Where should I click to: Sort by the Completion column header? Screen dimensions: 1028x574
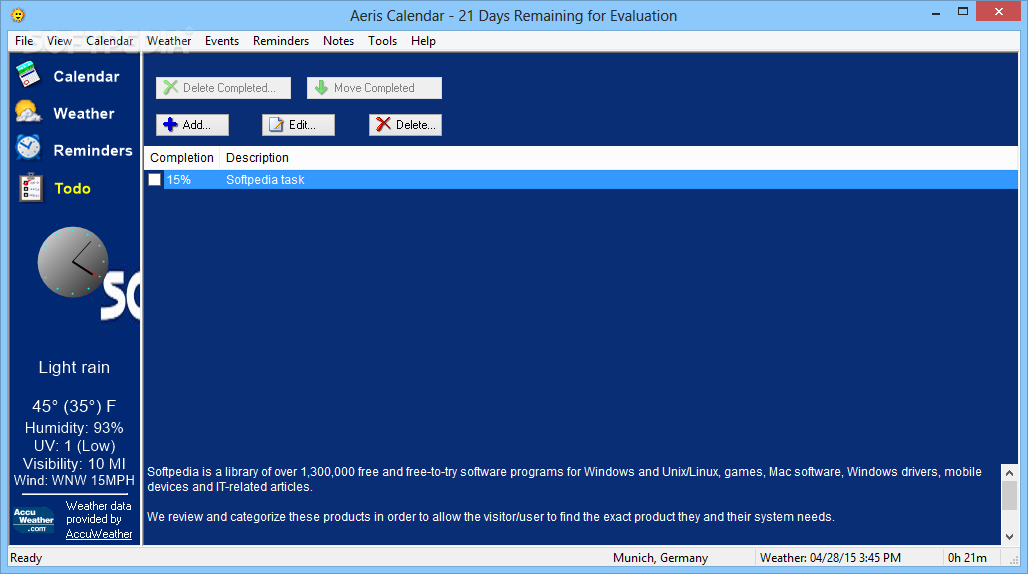click(182, 158)
